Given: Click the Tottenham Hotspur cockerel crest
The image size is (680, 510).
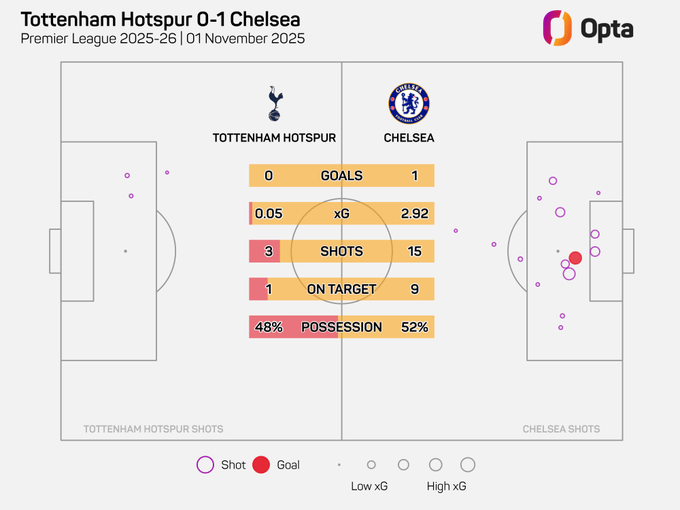Looking at the screenshot, I should coord(274,104).
